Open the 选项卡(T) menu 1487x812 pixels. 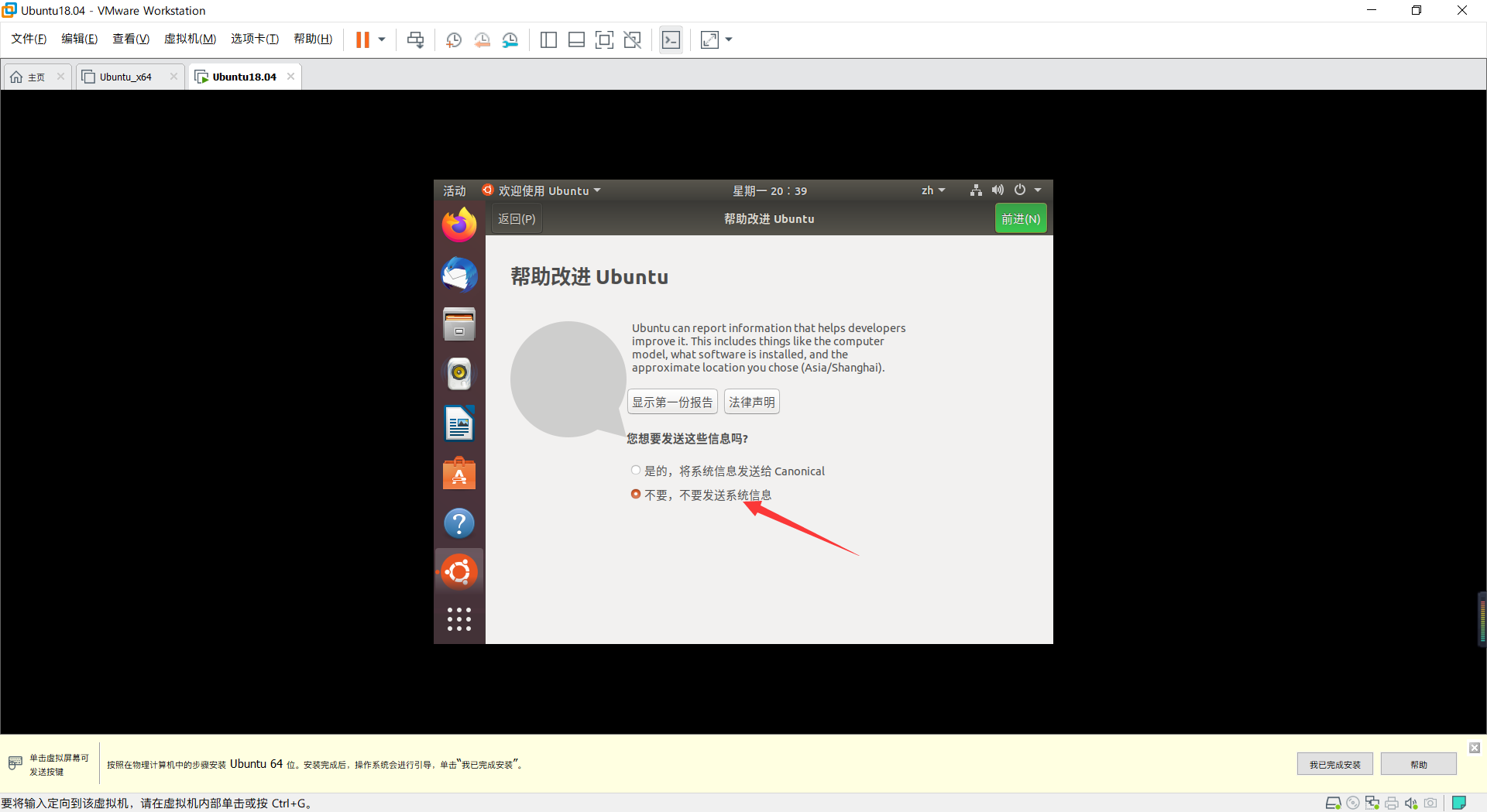pyautogui.click(x=254, y=39)
